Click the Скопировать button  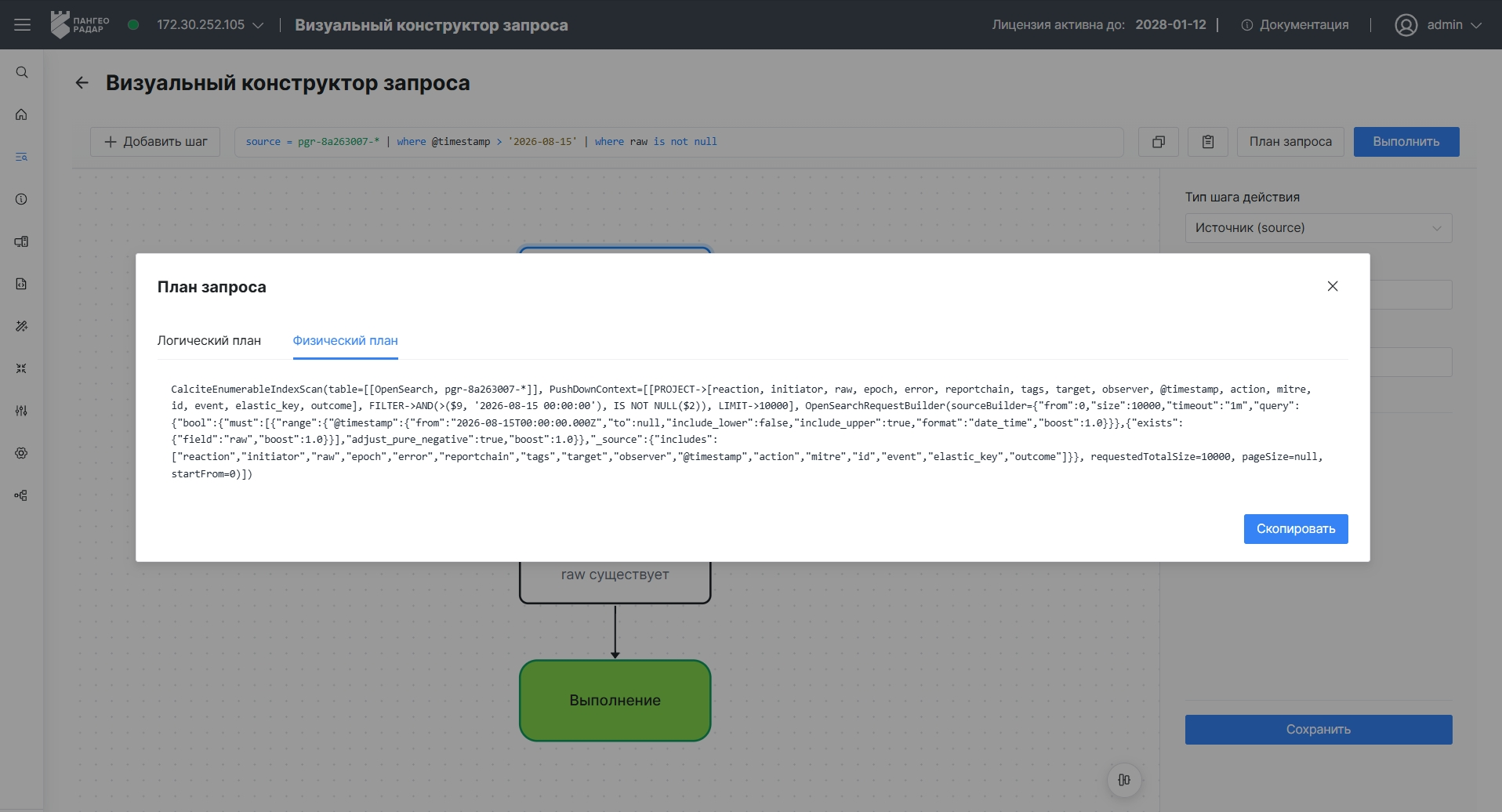(x=1296, y=529)
